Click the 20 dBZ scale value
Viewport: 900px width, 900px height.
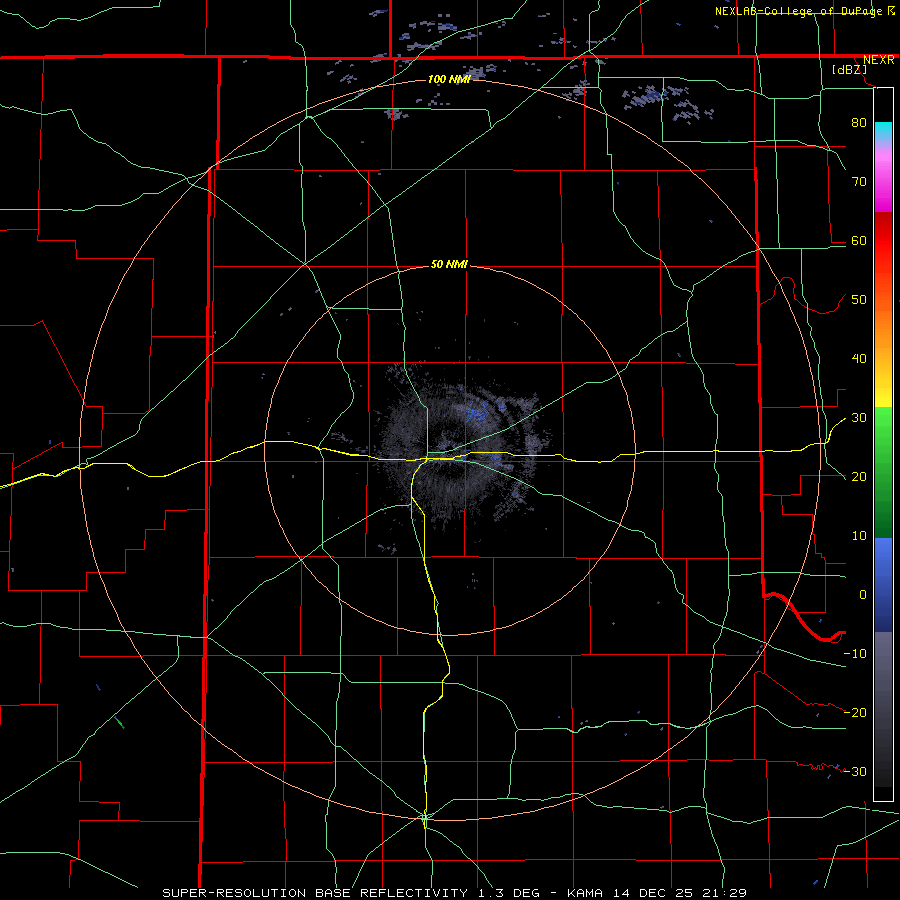tap(859, 477)
